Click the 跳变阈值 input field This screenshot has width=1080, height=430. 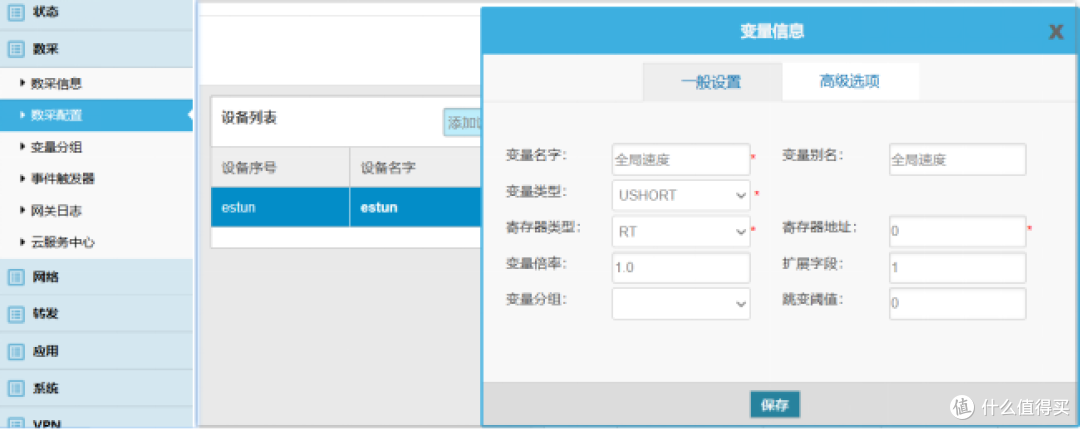click(957, 304)
